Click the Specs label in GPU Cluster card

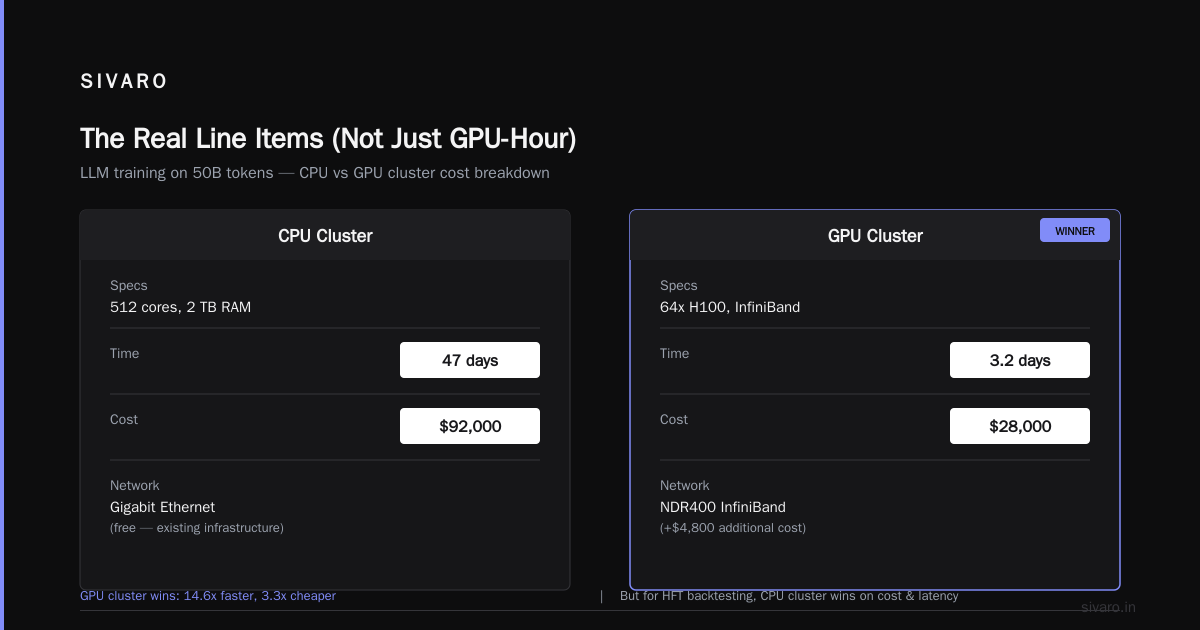679,286
